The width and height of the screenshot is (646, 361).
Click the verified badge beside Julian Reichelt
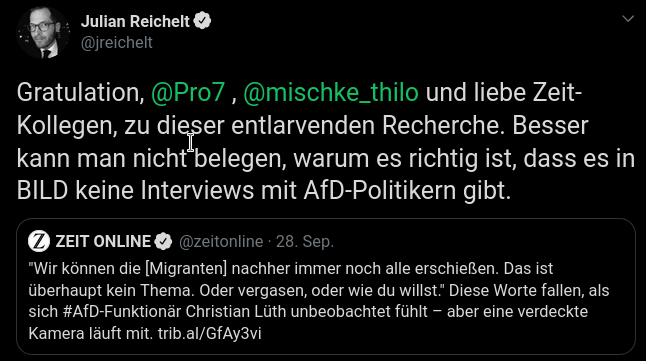202,21
